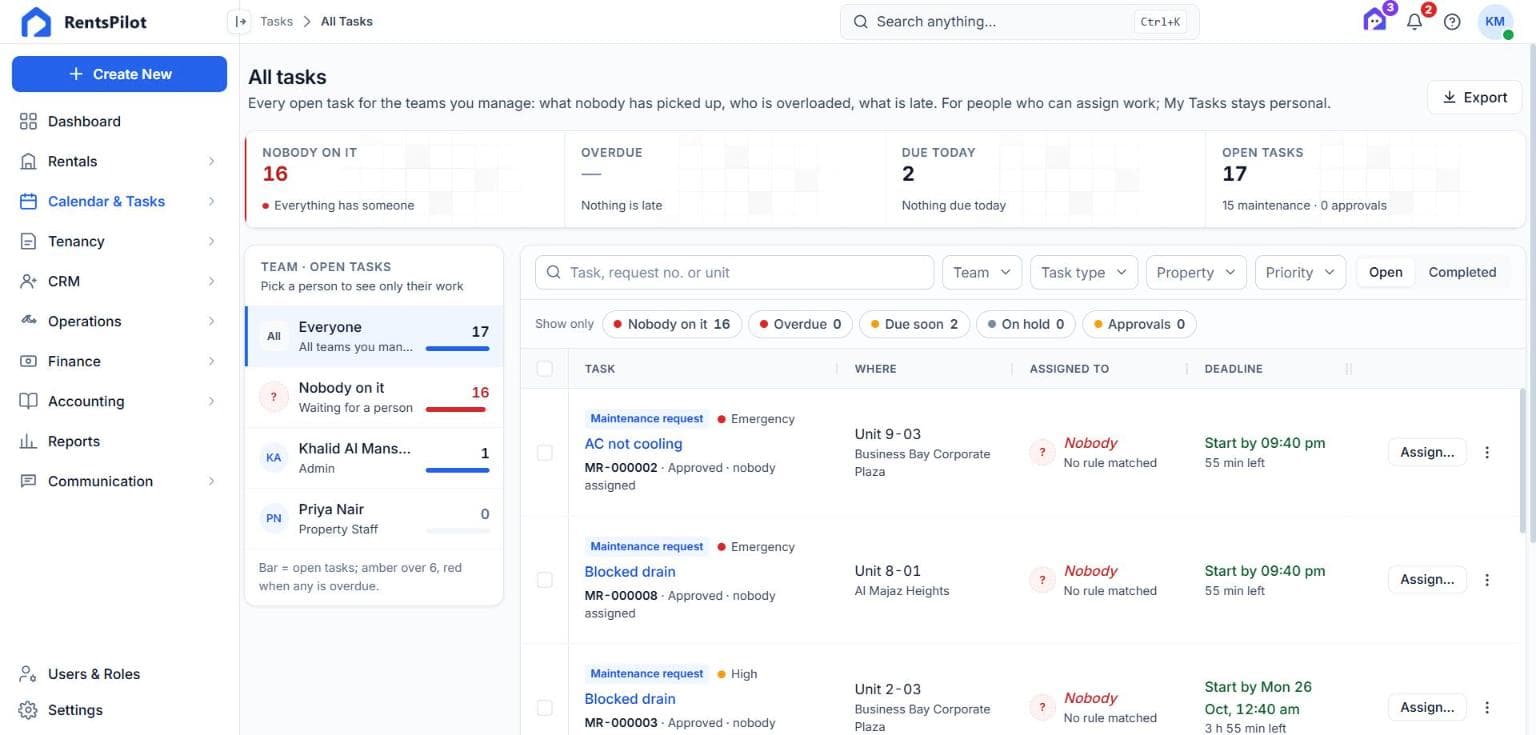1536x735 pixels.
Task: Tick the checkbox for AC not cooling
Action: tap(545, 453)
